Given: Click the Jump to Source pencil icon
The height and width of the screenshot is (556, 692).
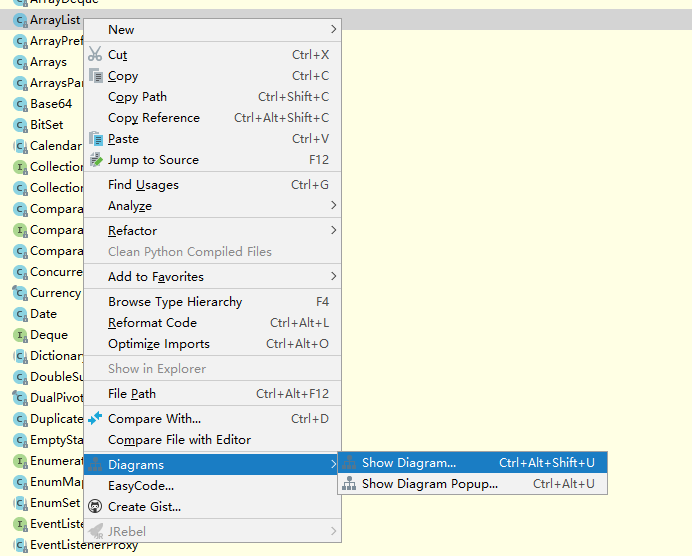Looking at the screenshot, I should (96, 159).
